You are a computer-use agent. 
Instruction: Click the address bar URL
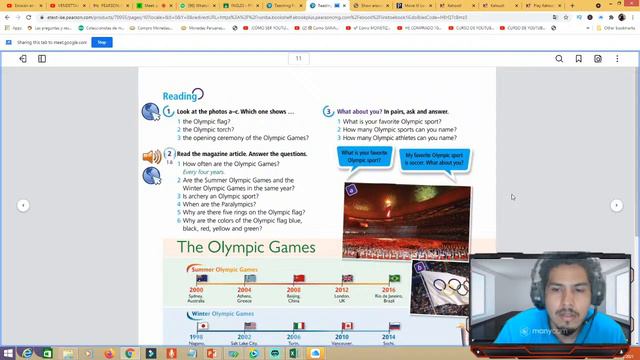(x=257, y=18)
